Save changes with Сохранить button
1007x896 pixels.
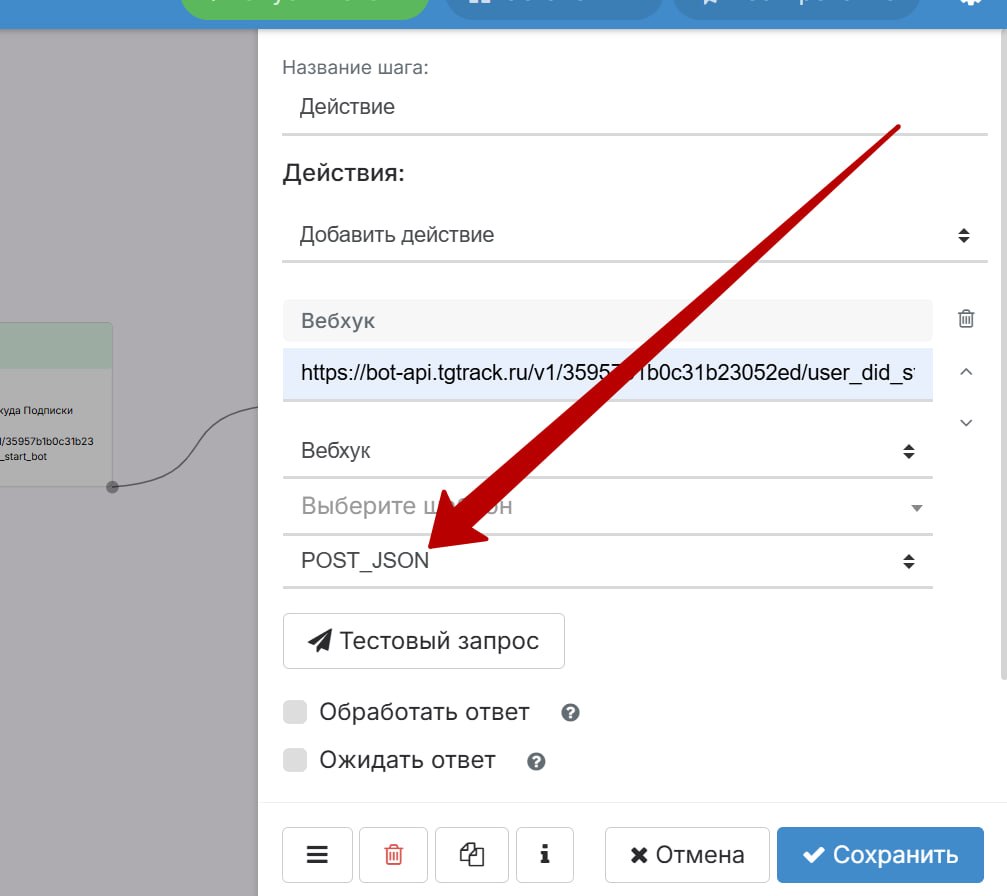coord(880,855)
